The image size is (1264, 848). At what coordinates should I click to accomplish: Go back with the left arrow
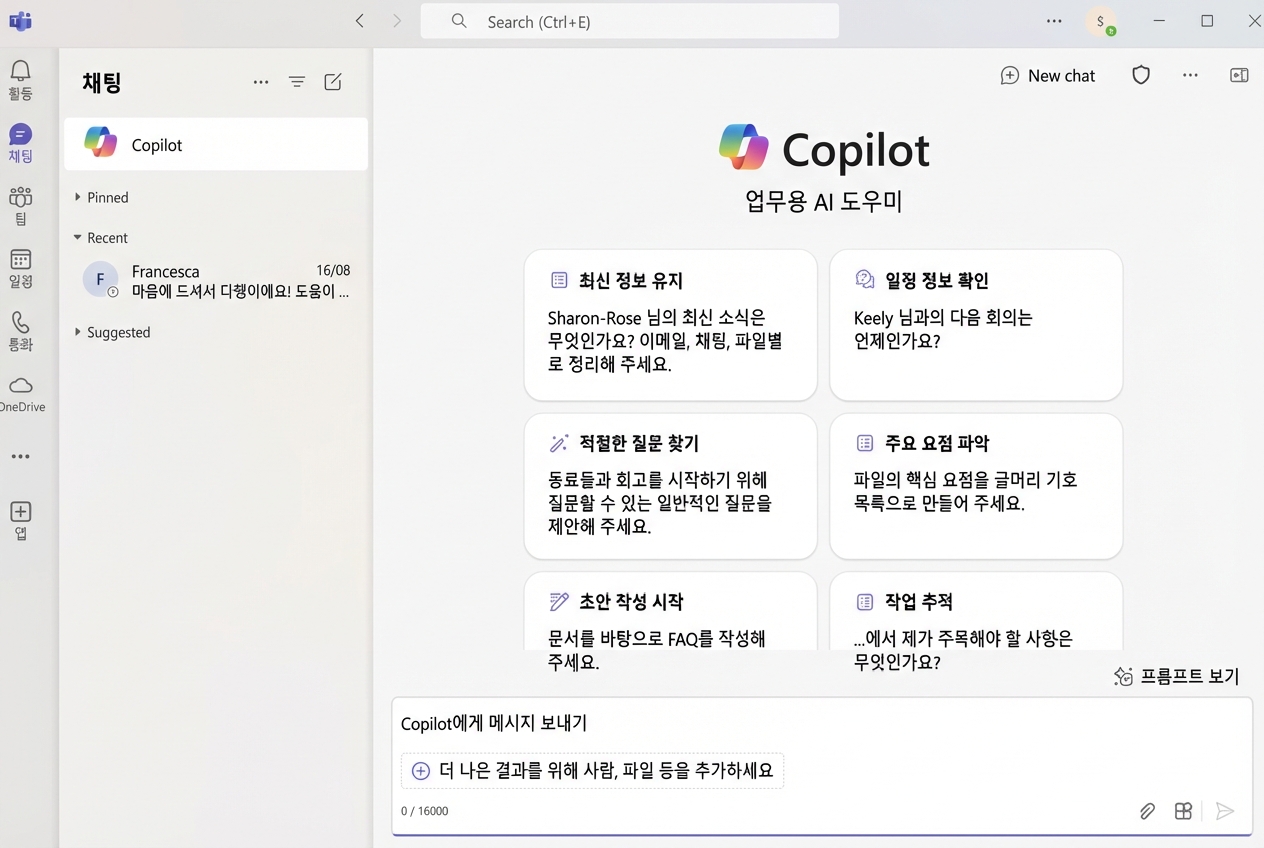360,21
